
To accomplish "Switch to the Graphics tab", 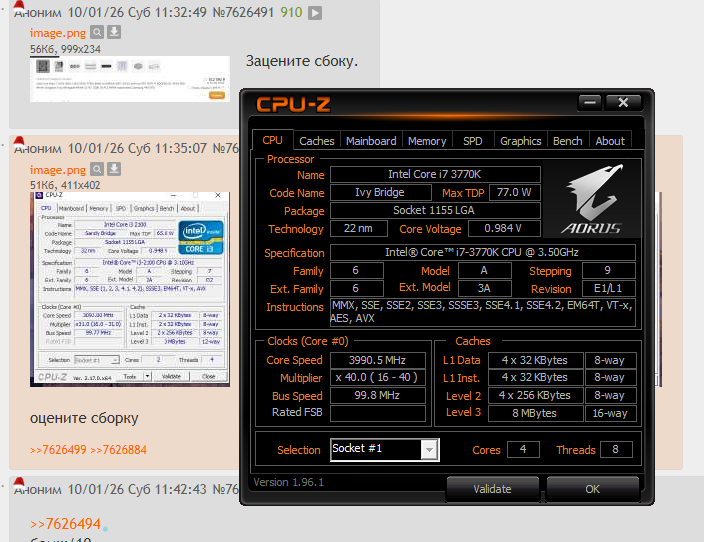I will tap(520, 141).
